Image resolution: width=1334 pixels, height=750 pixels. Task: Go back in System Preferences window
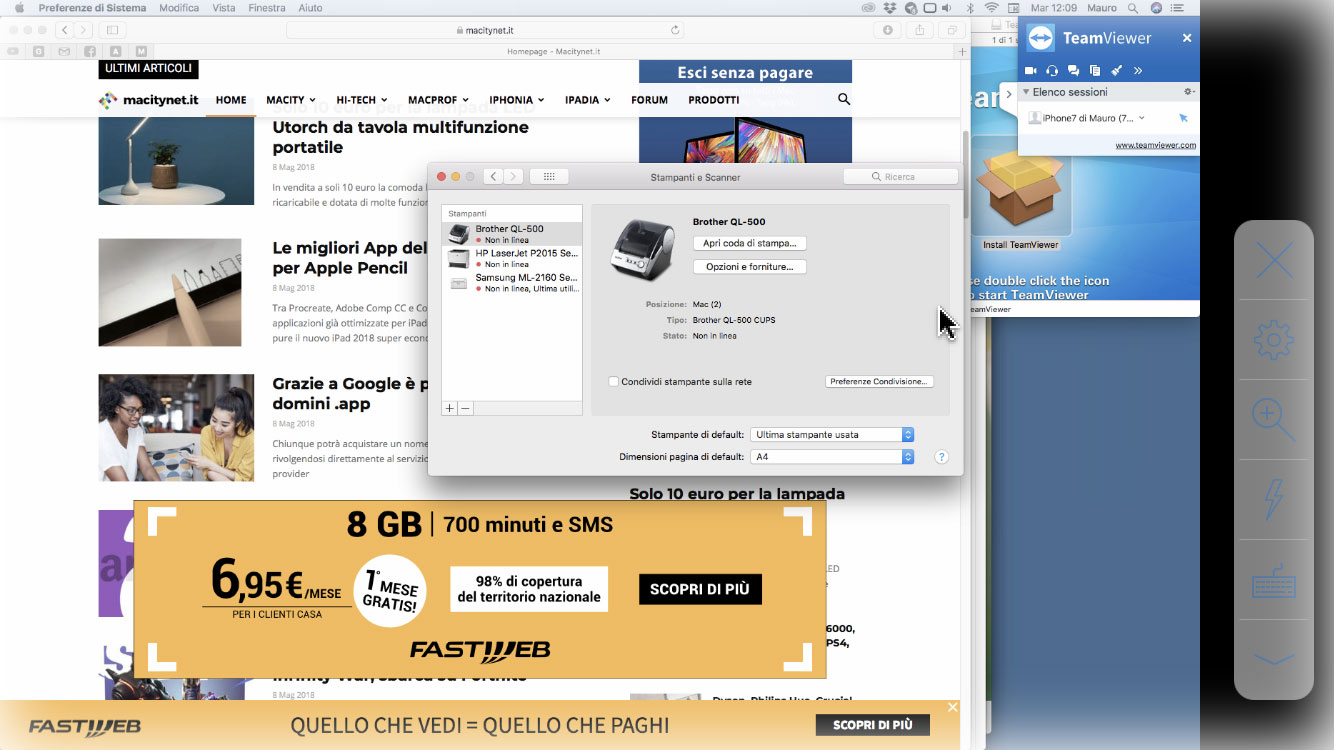pyautogui.click(x=493, y=177)
